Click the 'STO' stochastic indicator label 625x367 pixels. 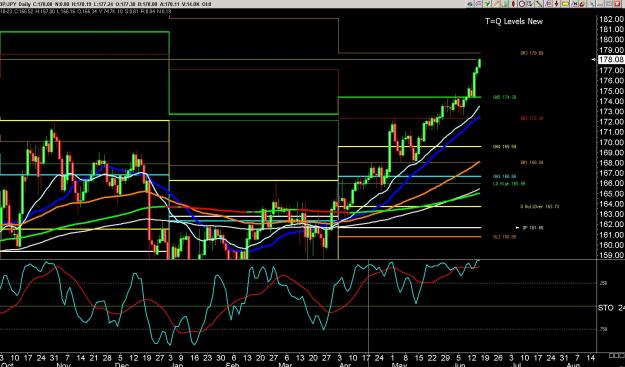coord(606,308)
